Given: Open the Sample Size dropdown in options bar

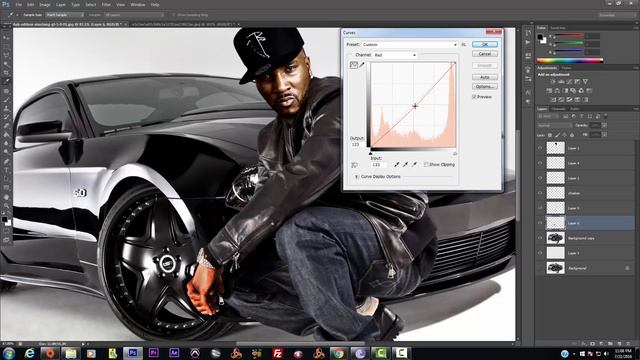Looking at the screenshot, I should click(x=65, y=15).
